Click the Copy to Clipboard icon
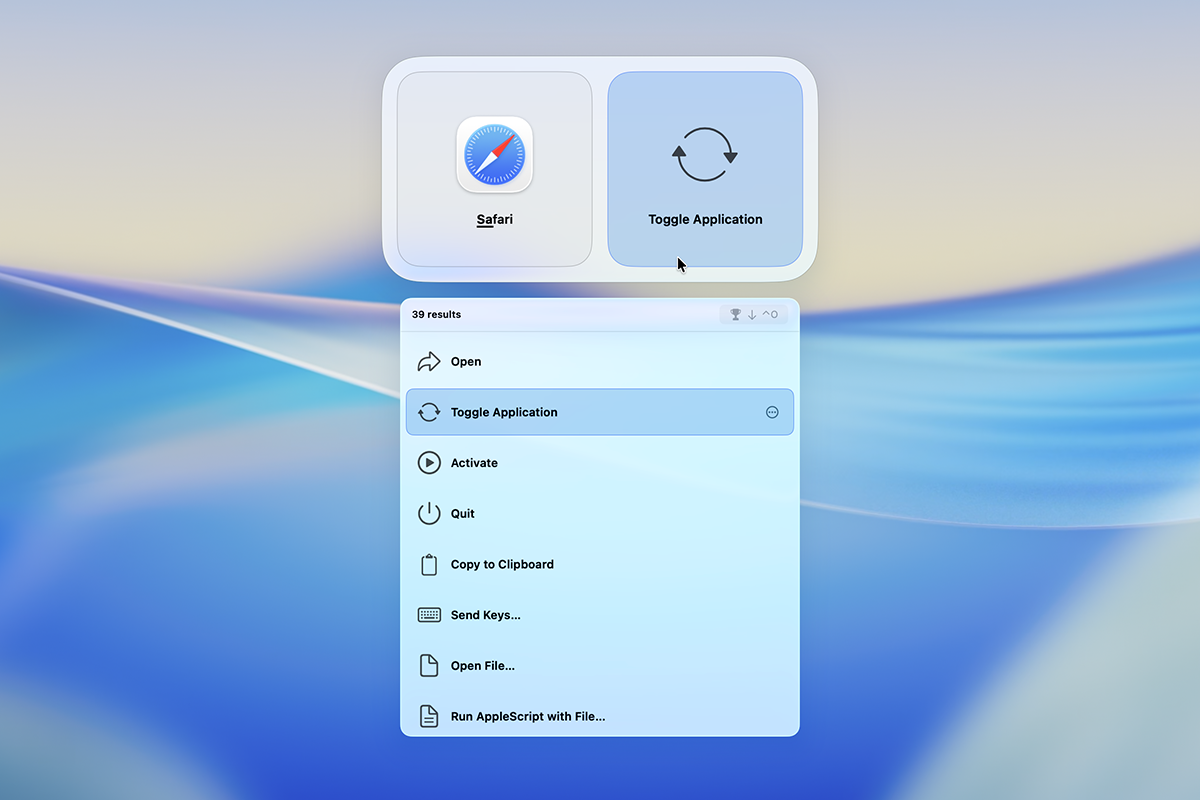 (x=429, y=564)
